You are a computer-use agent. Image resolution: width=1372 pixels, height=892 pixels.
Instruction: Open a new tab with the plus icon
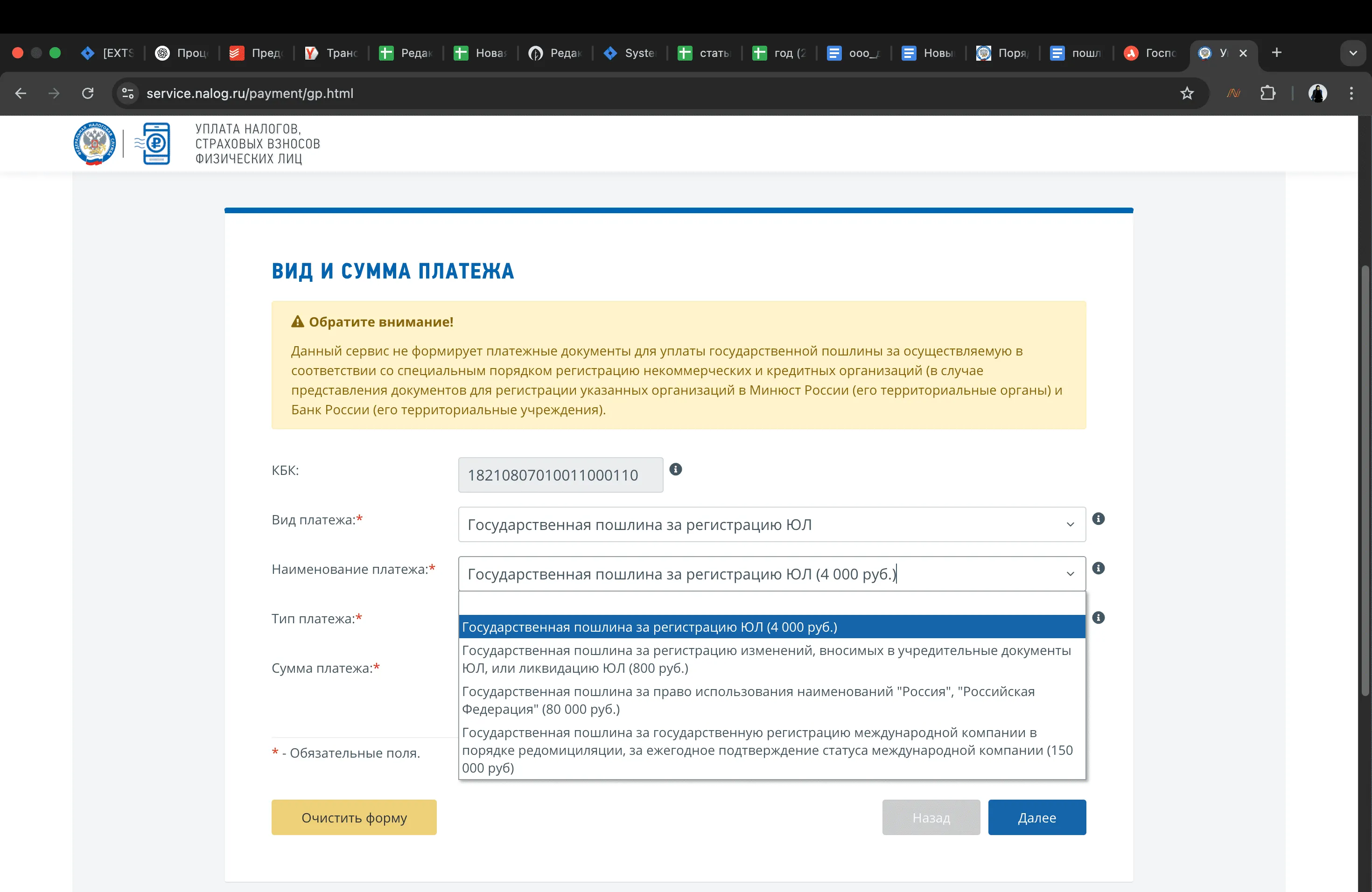point(1276,52)
